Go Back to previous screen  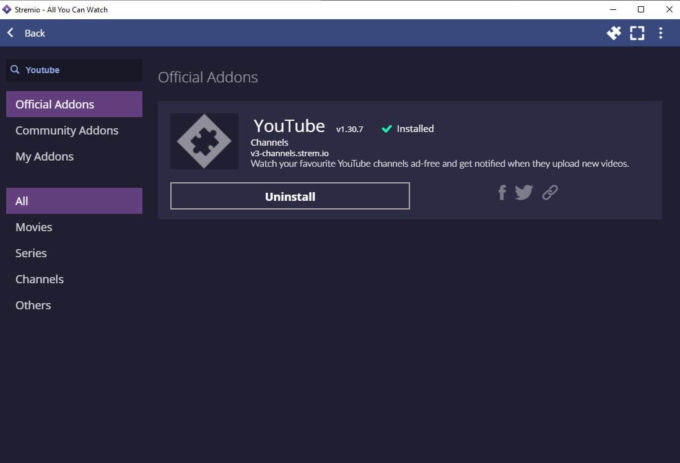pos(35,33)
